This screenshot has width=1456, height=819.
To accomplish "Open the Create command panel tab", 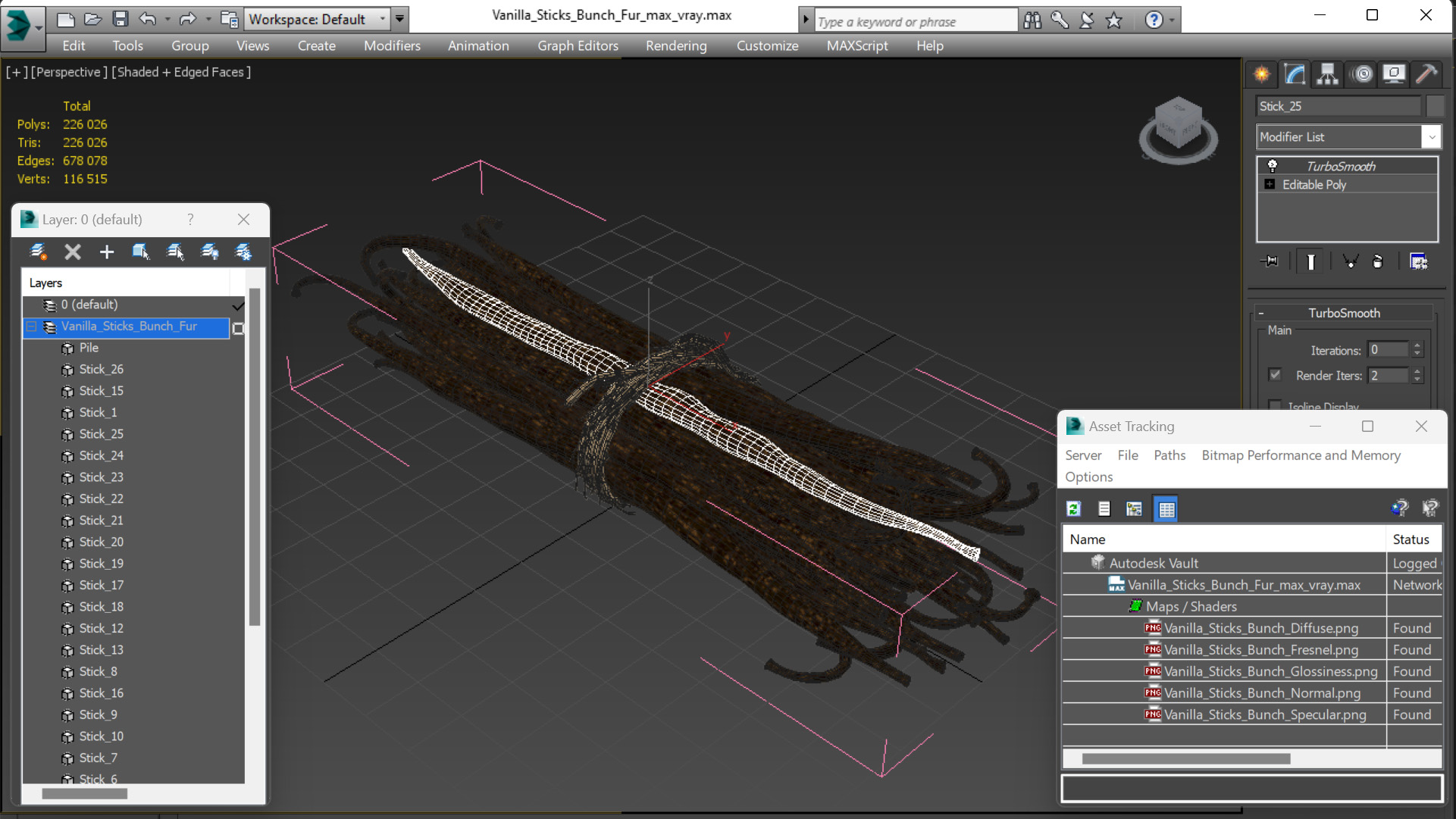I will [1262, 74].
